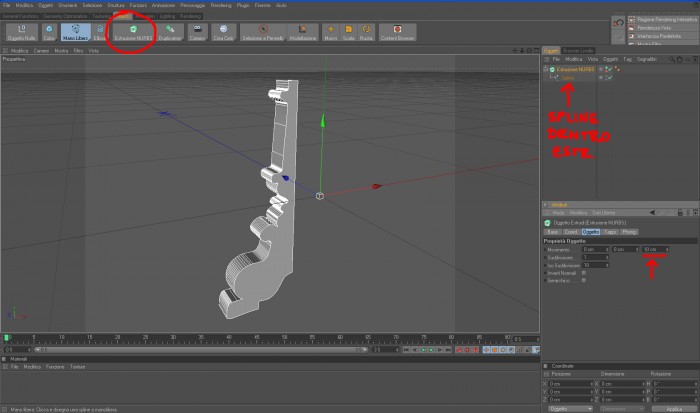
Task: Switch to Modellazione mode icon
Action: point(303,29)
